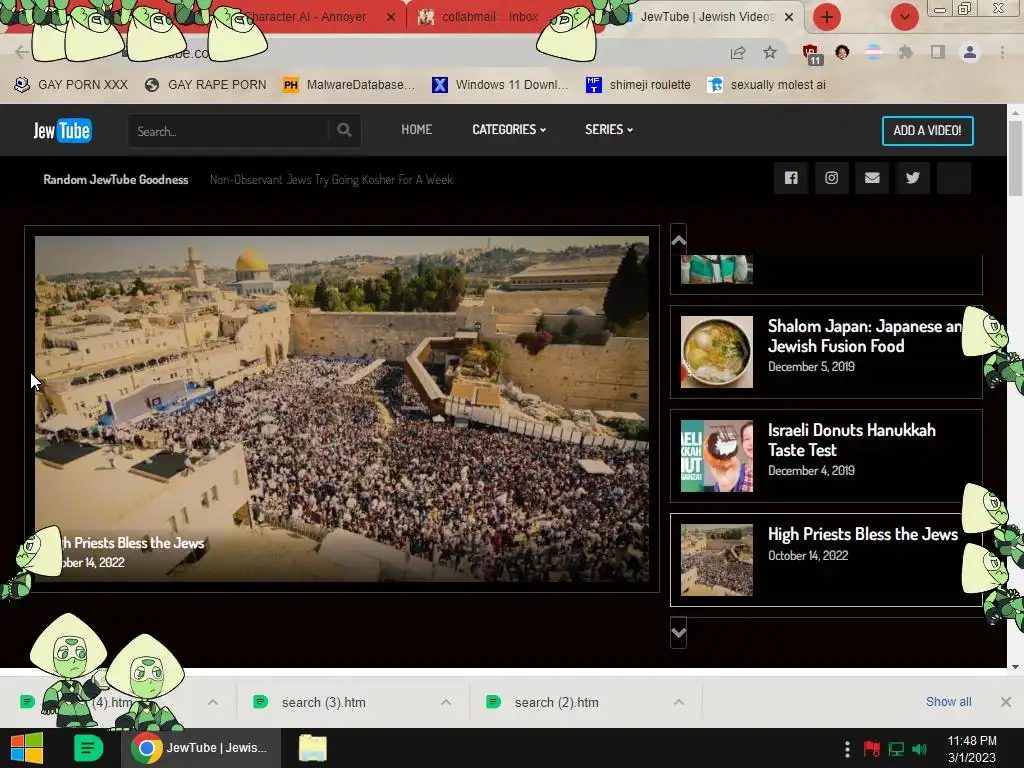The height and width of the screenshot is (768, 1024).
Task: Close the downloads bar
Action: pyautogui.click(x=1006, y=702)
